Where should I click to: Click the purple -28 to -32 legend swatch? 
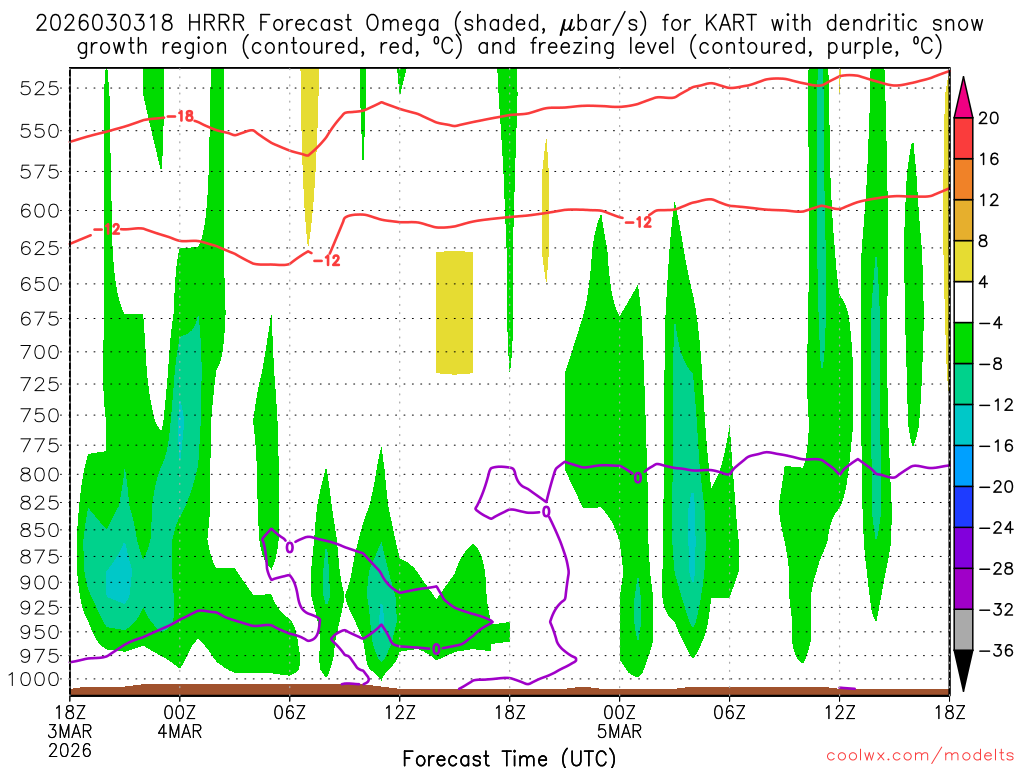963,589
